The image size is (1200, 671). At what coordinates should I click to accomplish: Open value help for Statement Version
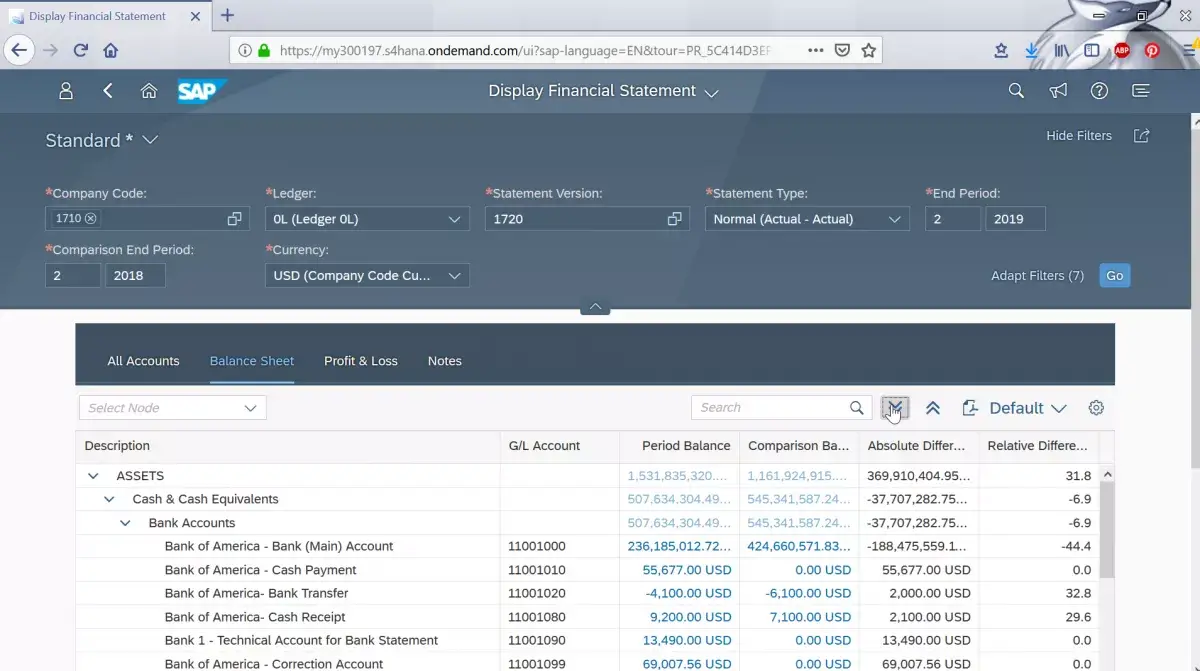674,219
